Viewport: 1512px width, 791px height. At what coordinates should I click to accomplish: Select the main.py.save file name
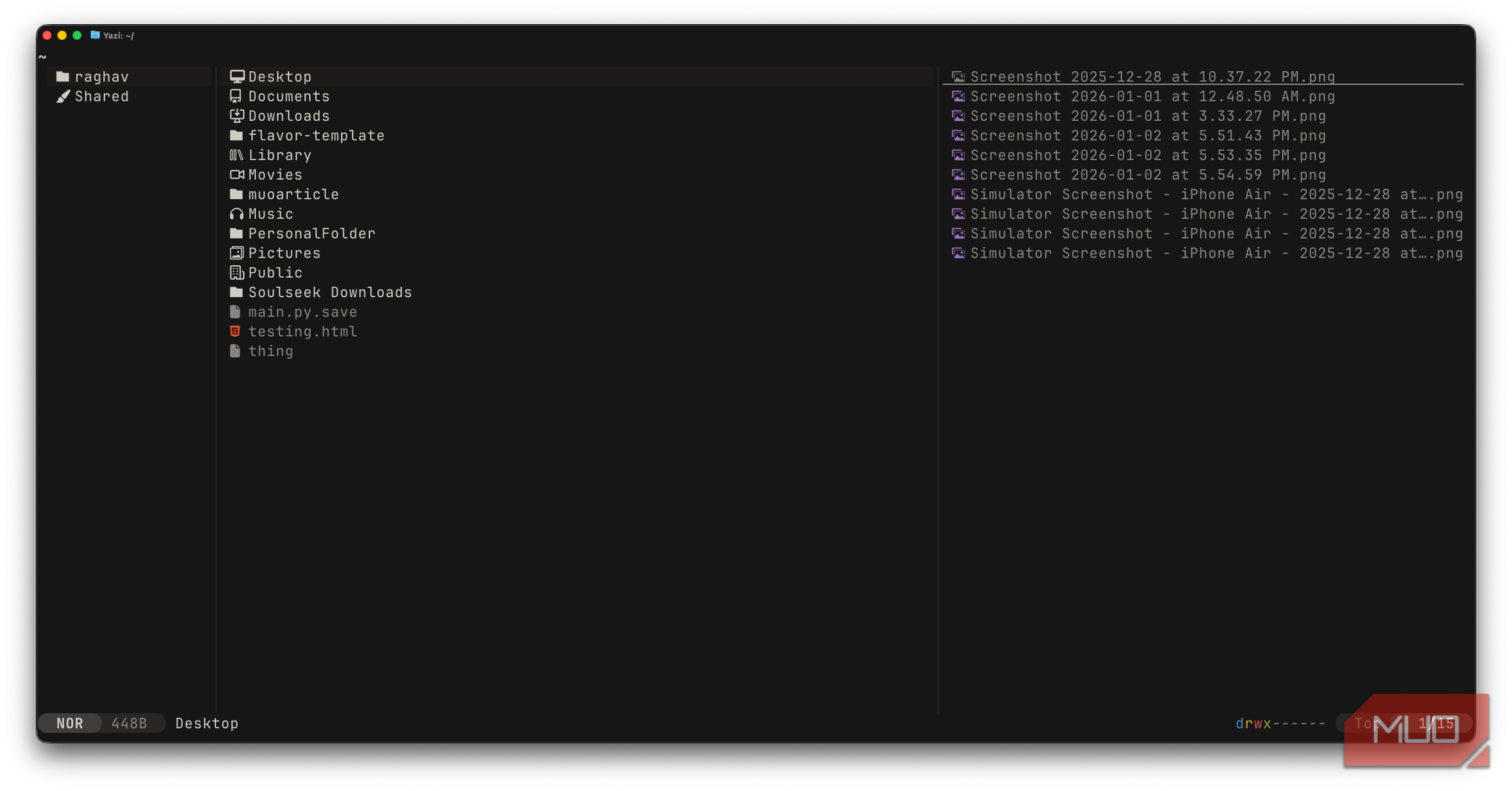303,312
